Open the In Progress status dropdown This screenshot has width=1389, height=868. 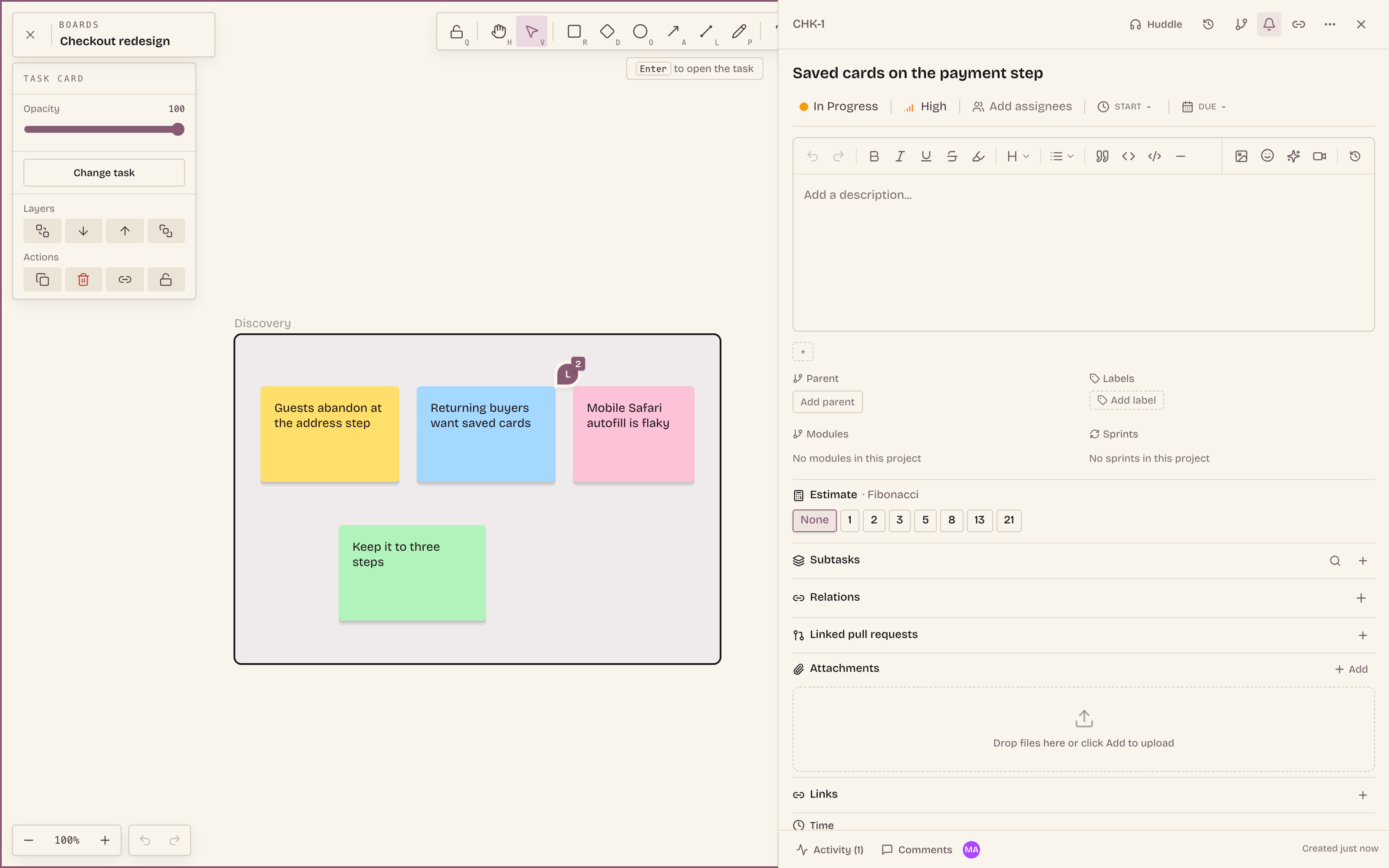[x=839, y=107]
